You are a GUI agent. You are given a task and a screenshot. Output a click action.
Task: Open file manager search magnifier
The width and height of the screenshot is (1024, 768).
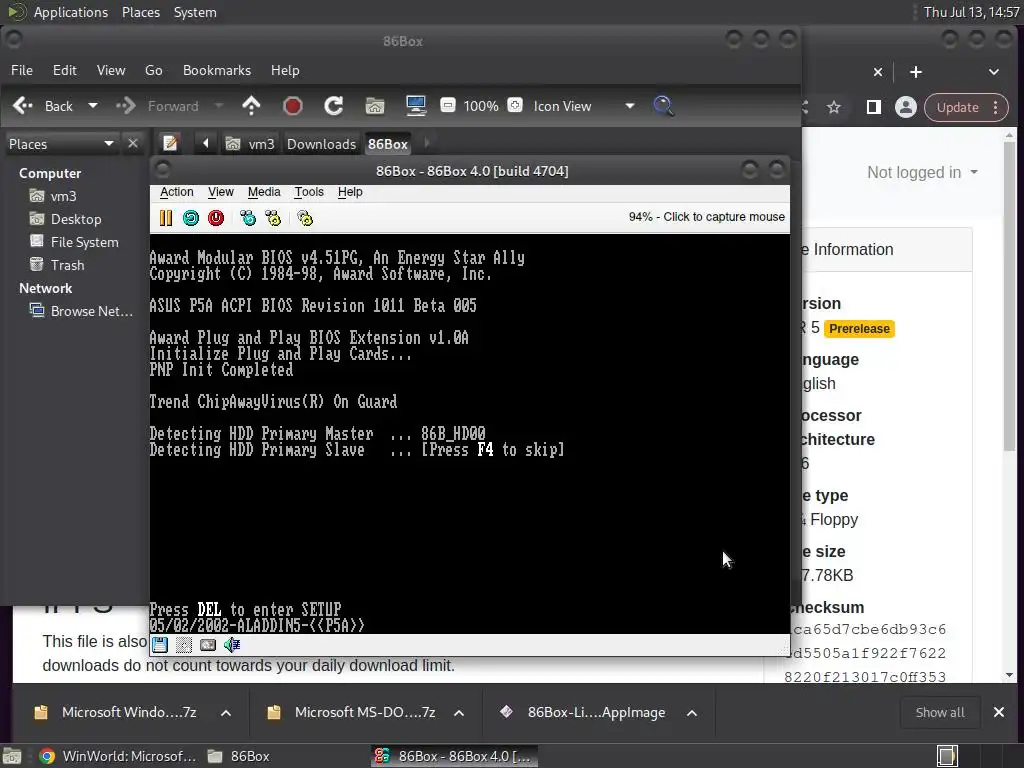(663, 106)
